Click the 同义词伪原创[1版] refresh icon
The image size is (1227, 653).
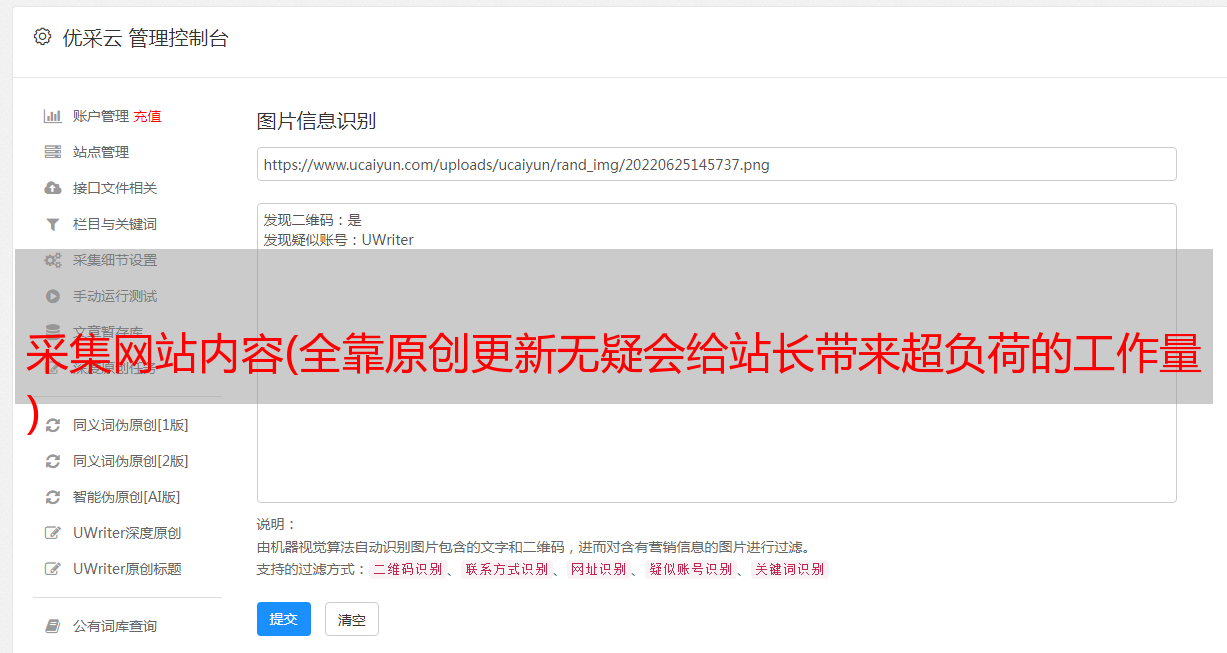pos(53,425)
